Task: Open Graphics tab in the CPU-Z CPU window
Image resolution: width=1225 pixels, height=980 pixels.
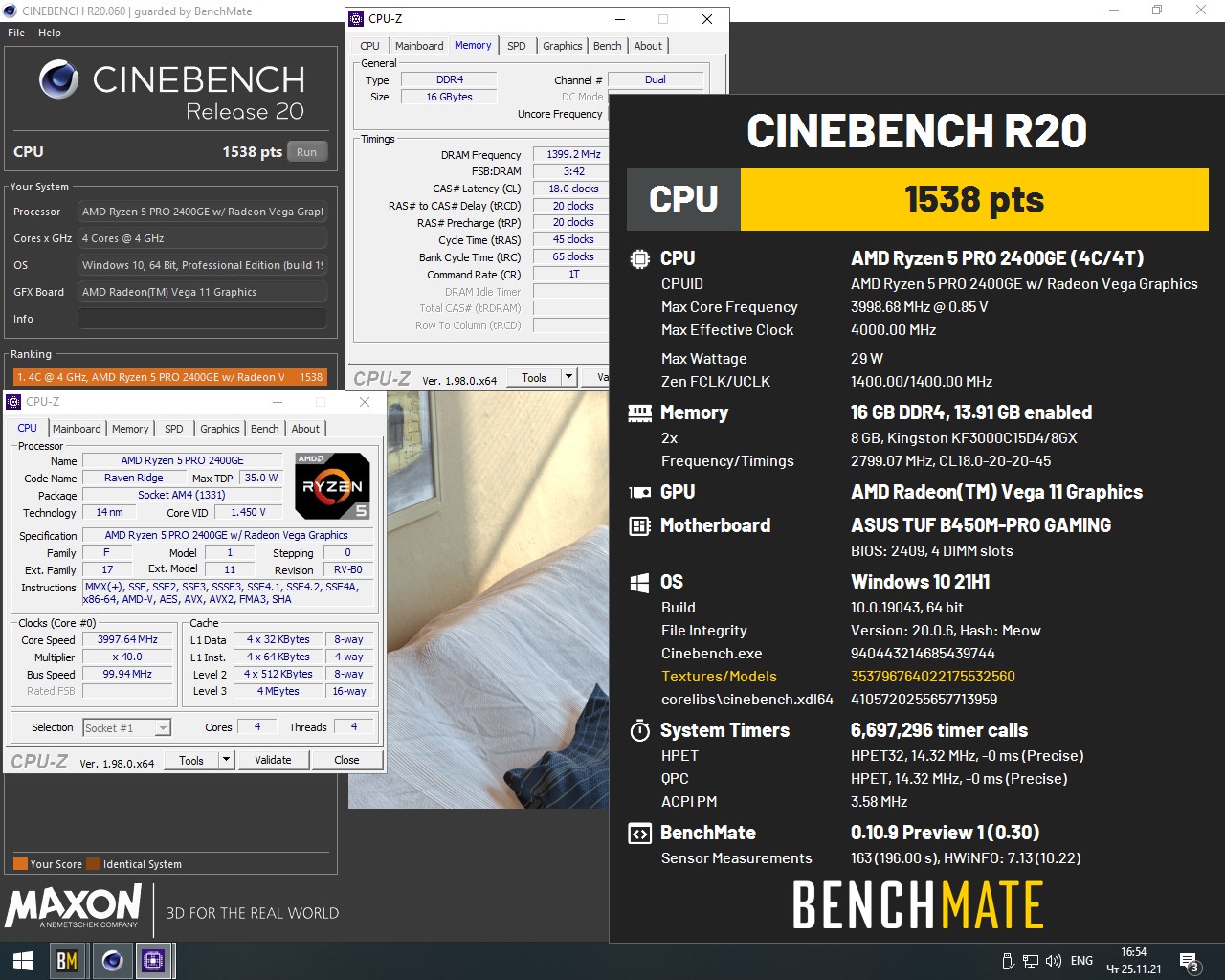Action: coord(220,429)
